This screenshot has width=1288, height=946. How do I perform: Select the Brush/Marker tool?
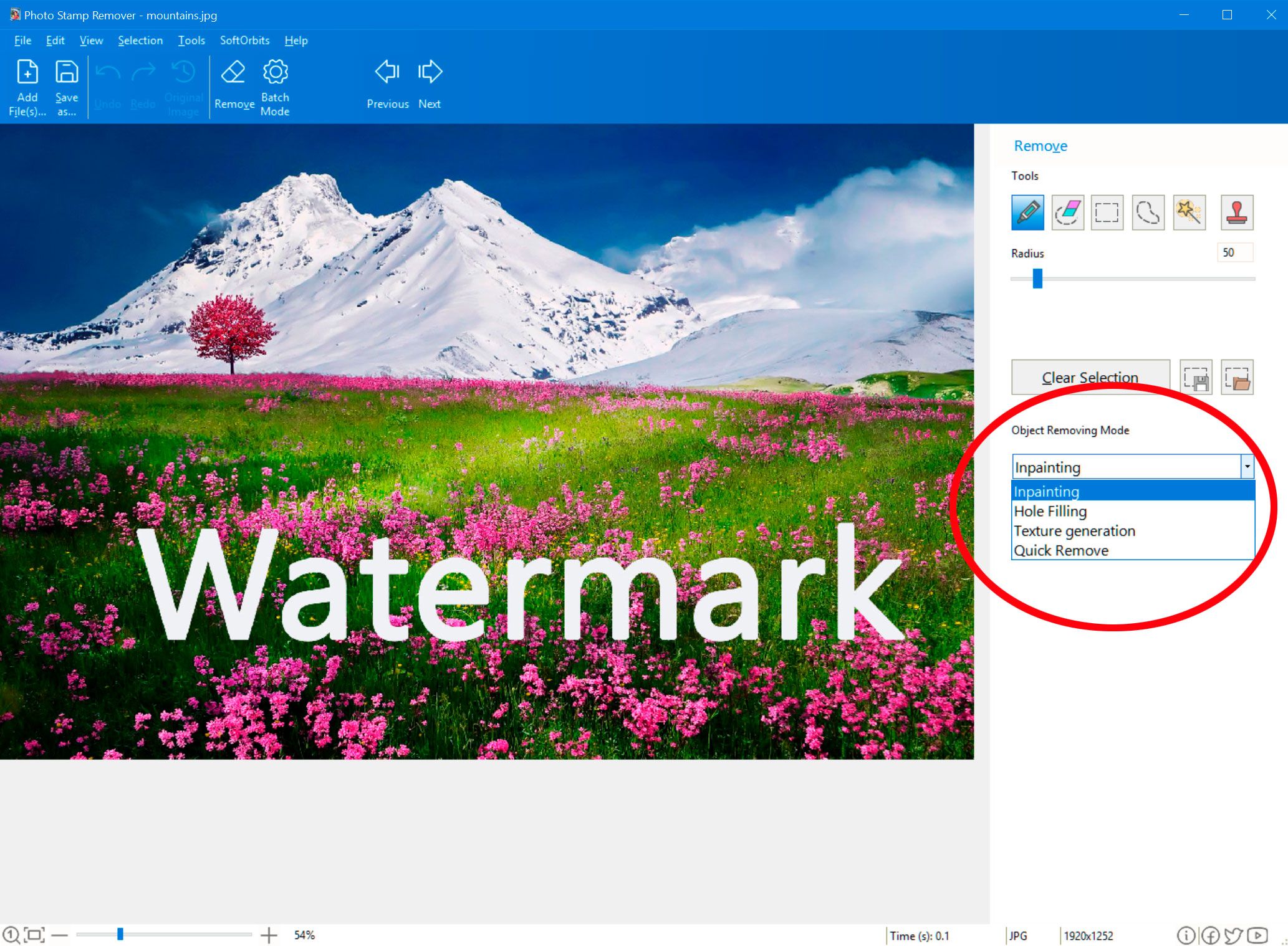point(1027,211)
